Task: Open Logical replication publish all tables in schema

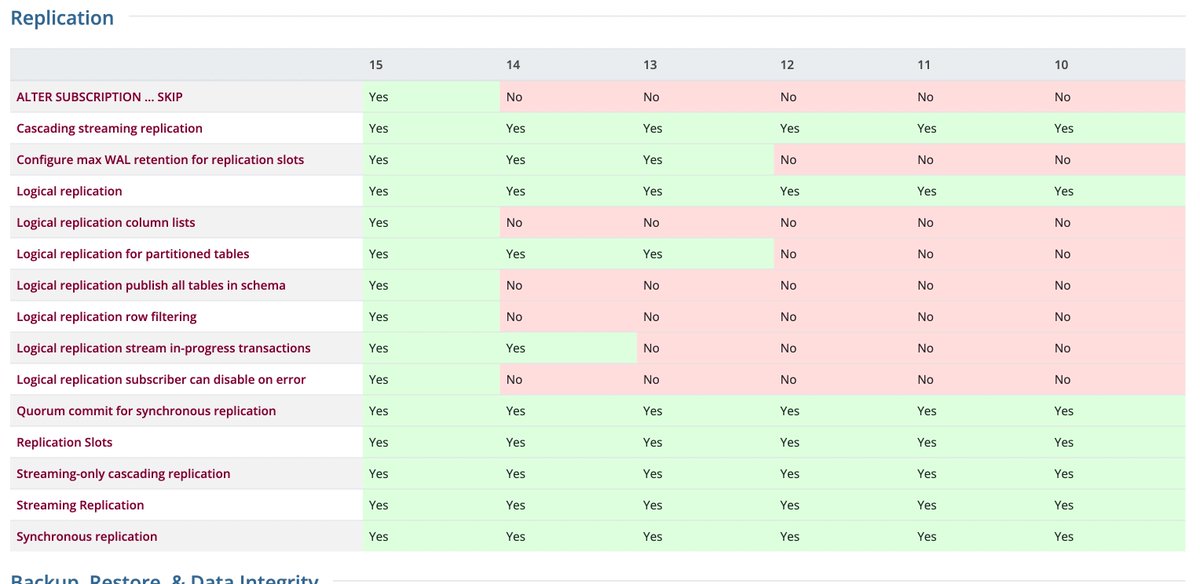Action: [x=151, y=285]
